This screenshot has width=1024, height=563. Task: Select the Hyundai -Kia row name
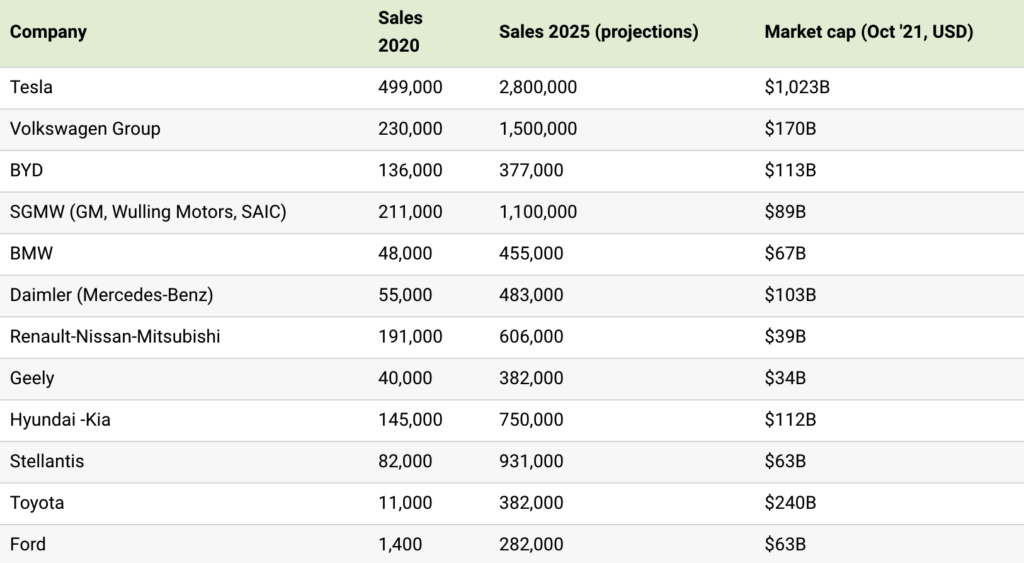[60, 421]
